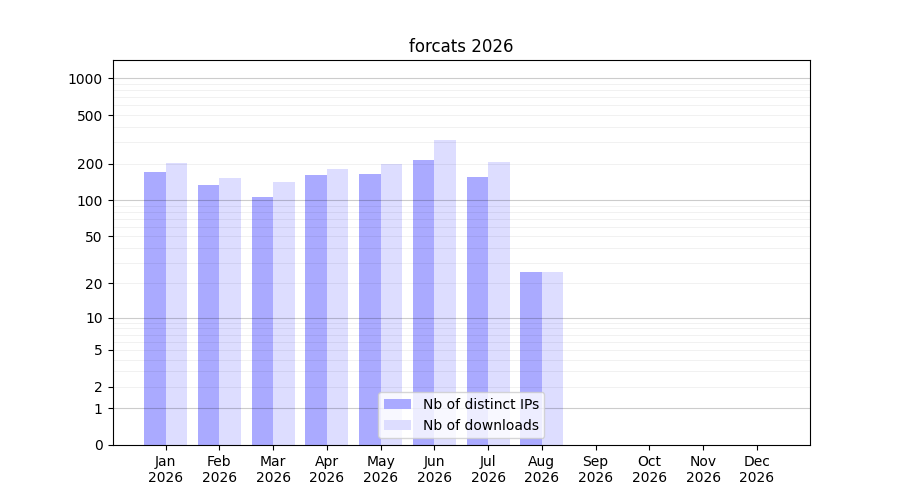Select the Apr 2026 downloads bar

tap(338, 307)
